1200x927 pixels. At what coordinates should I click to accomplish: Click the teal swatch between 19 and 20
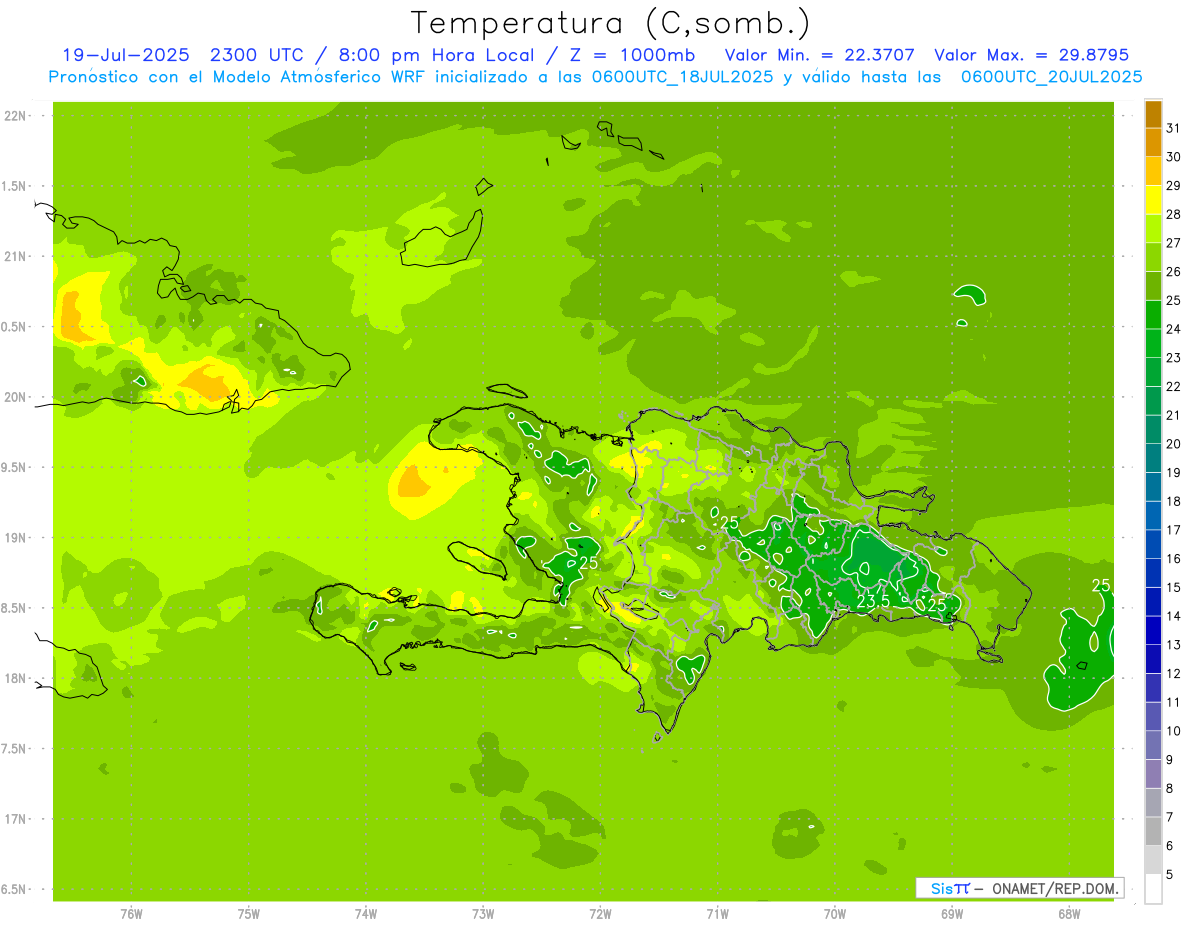click(1153, 458)
